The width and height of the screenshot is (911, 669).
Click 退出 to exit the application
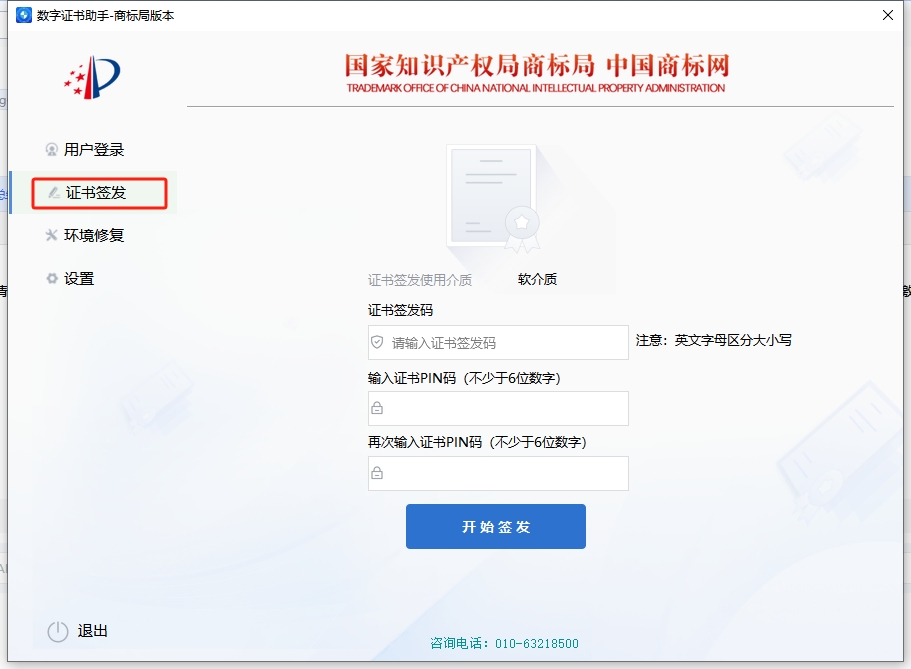[92, 631]
